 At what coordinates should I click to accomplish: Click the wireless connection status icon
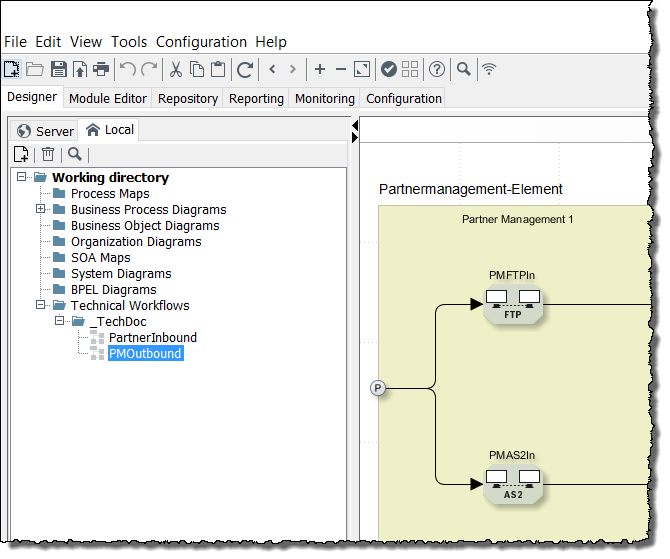pyautogui.click(x=489, y=69)
